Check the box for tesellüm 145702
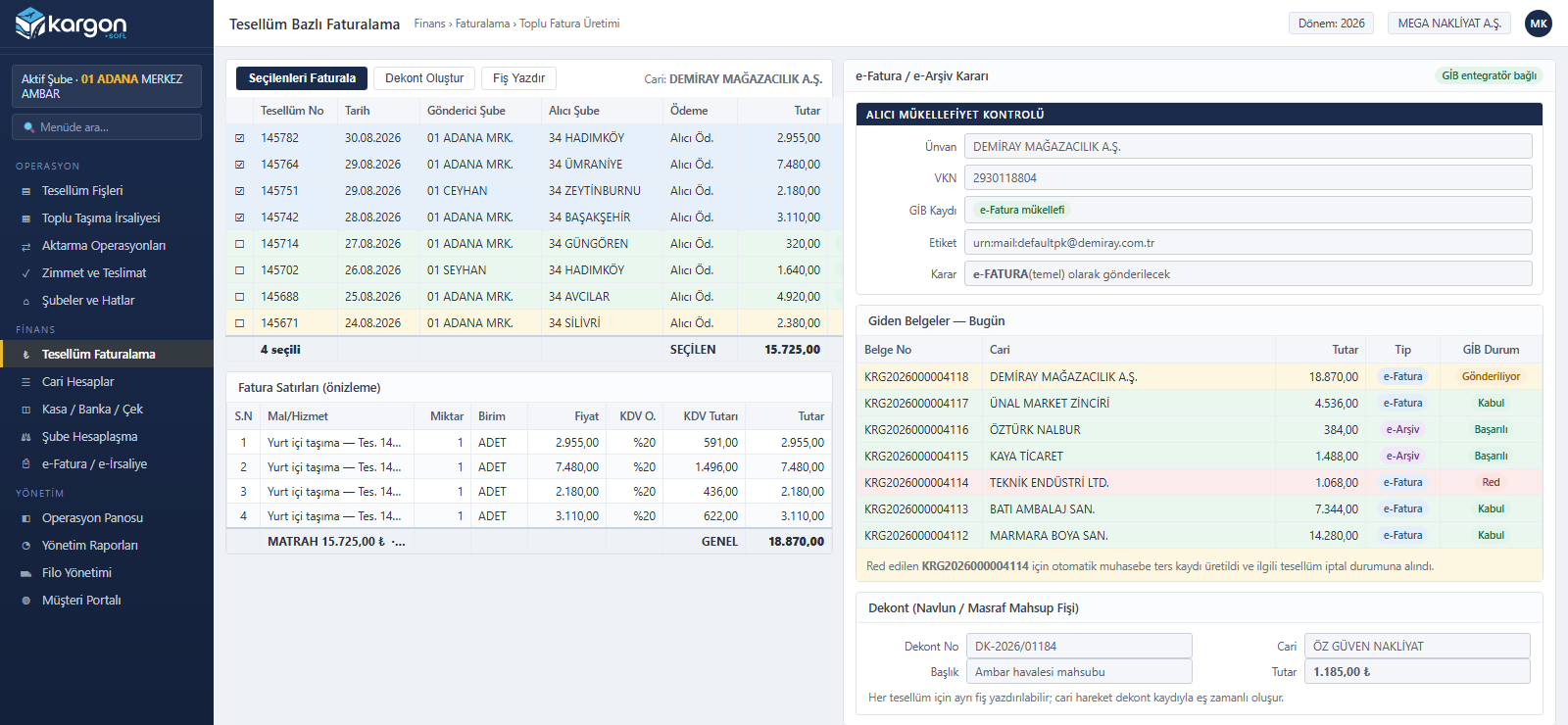Screen dimensions: 1568x725 240,270
